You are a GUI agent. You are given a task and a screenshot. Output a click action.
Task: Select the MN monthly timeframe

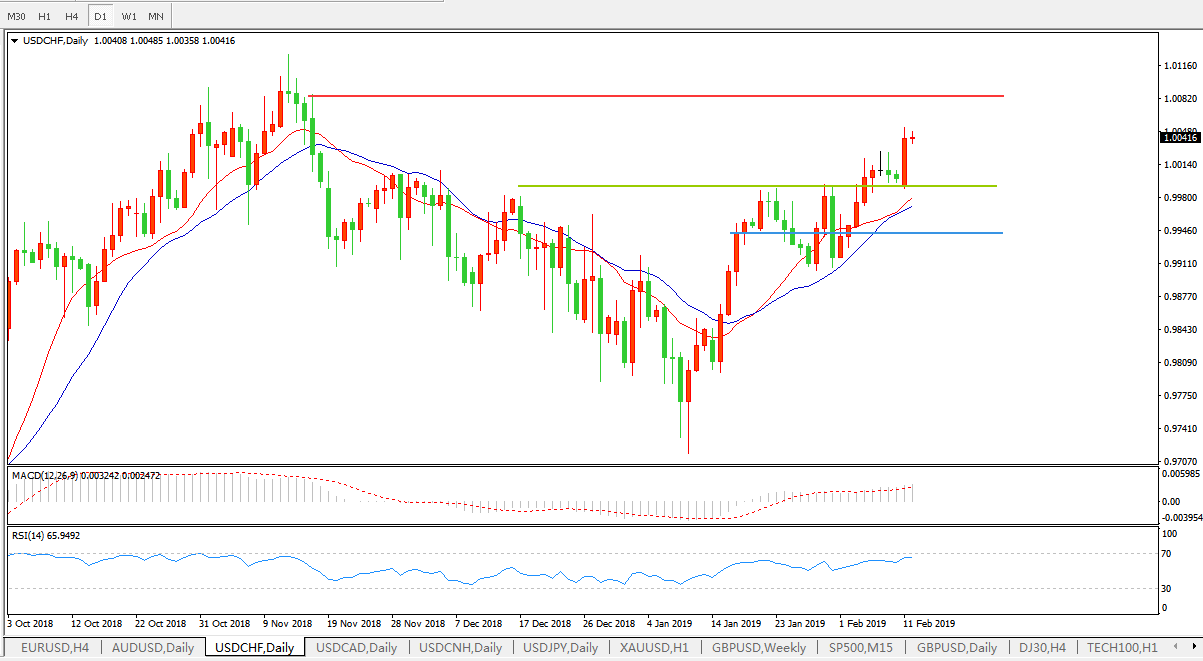(155, 16)
